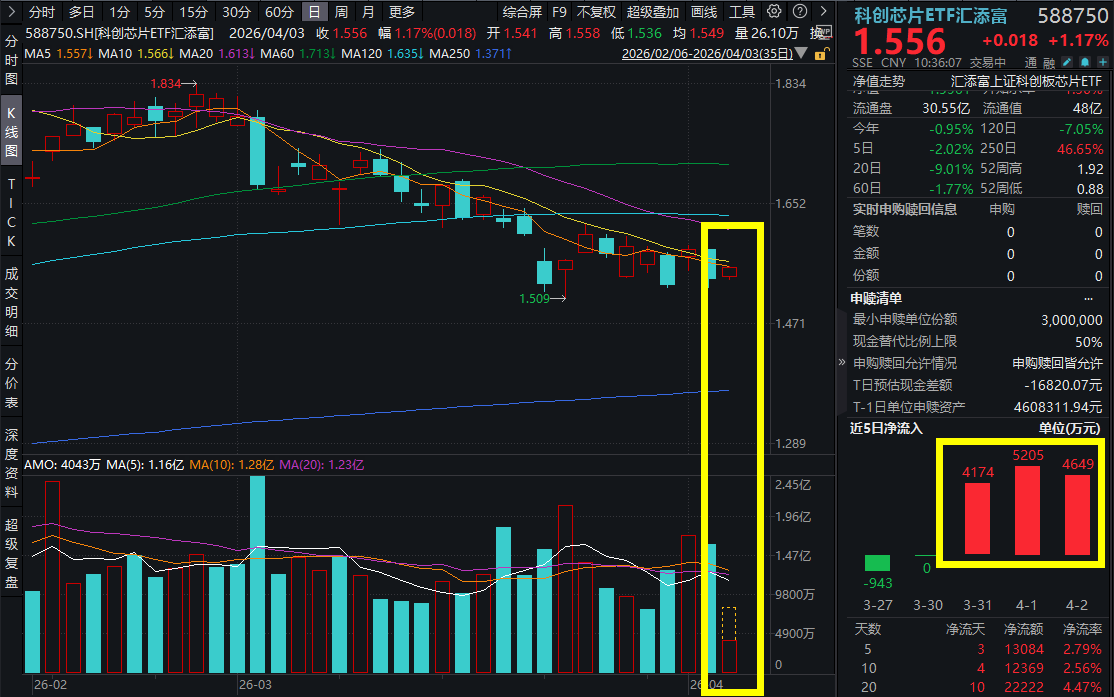Click the F9 button in the toolbar
This screenshot has height=697, width=1114.
pyautogui.click(x=557, y=11)
